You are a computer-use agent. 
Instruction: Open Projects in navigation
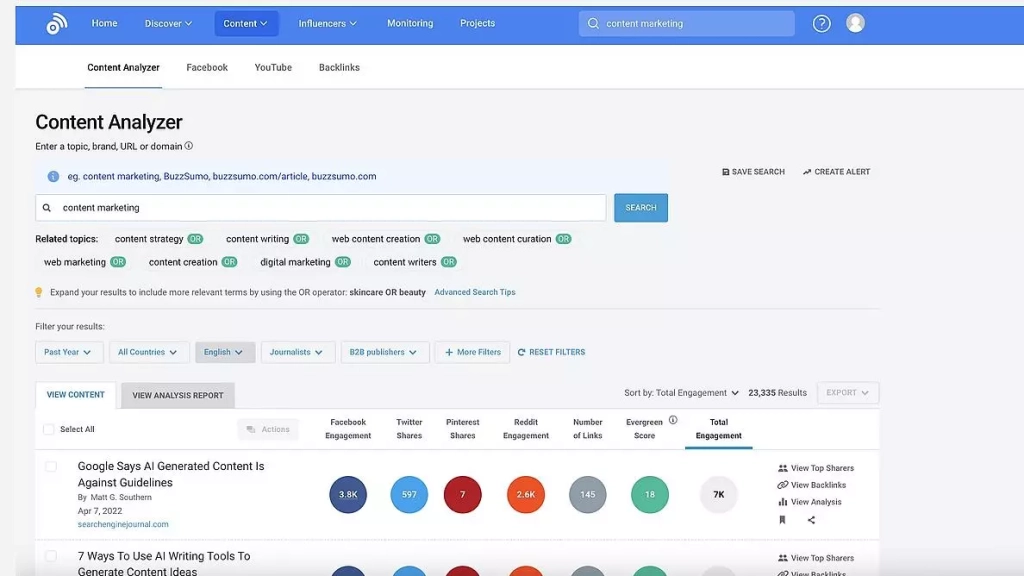(x=477, y=24)
